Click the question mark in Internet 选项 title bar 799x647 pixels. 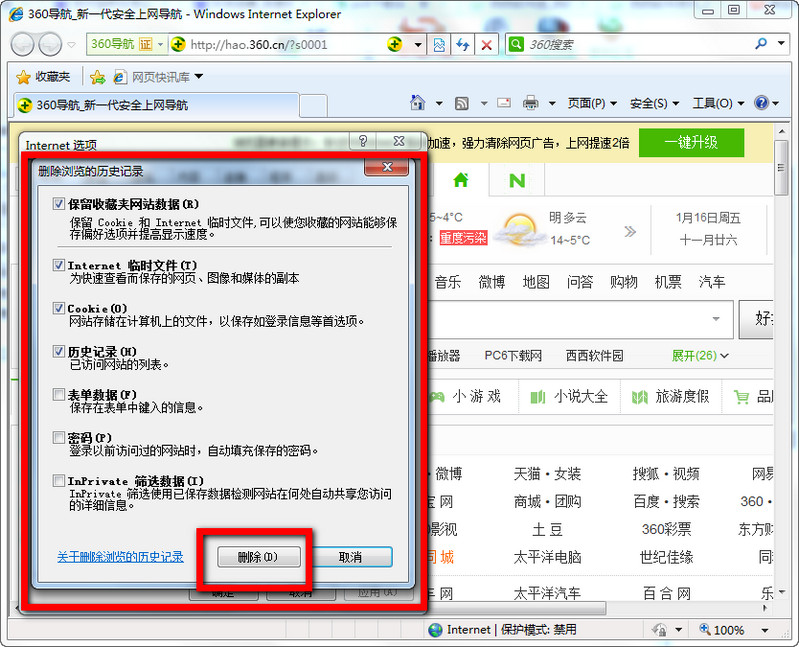(363, 141)
